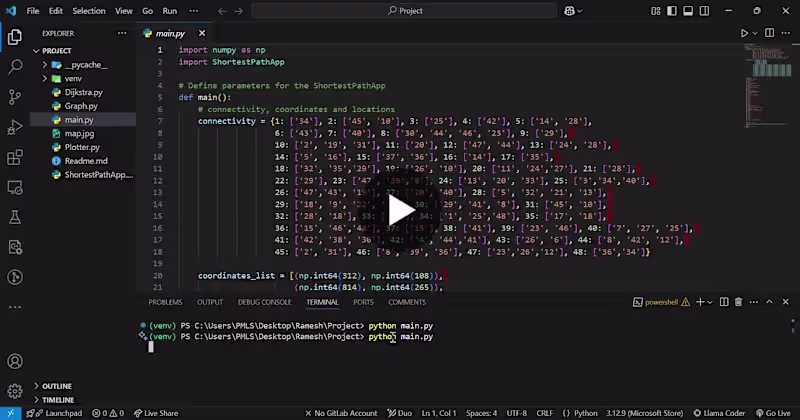The height and width of the screenshot is (420, 800).
Task: Show more menu bar items
Action: tap(194, 11)
